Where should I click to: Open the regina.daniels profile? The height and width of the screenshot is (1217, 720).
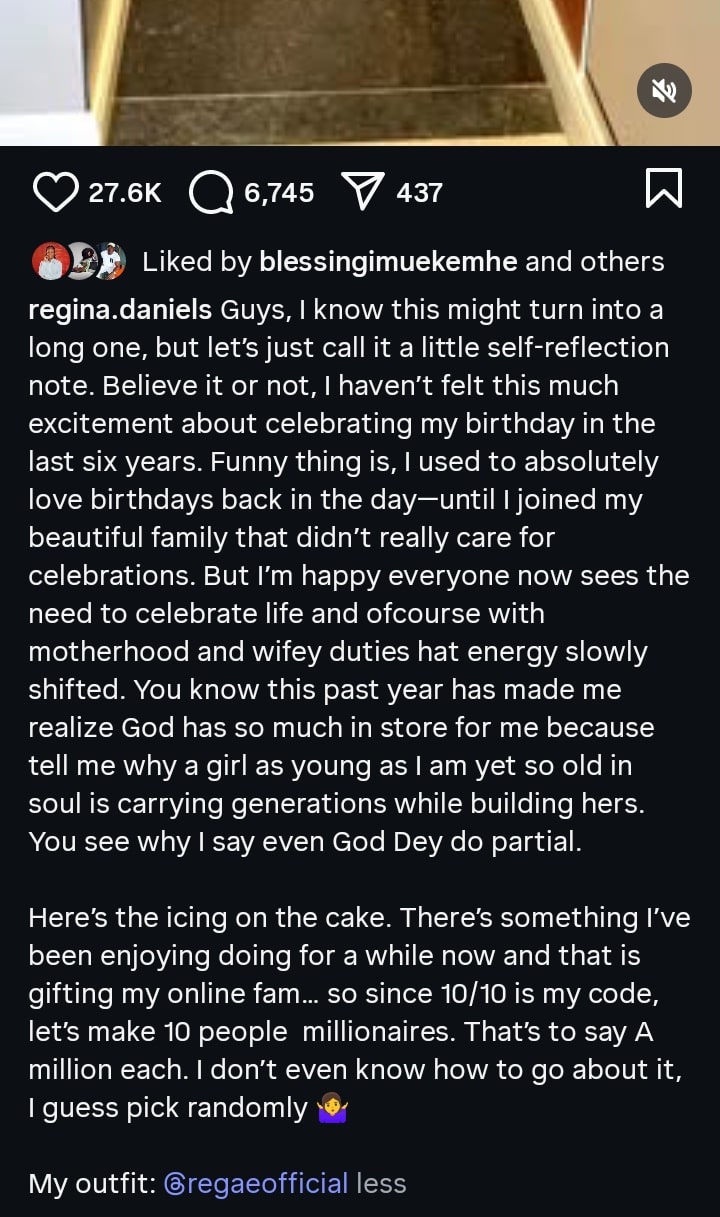tap(120, 310)
